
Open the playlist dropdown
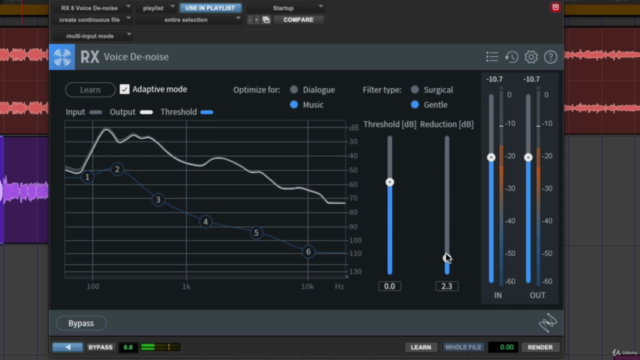click(x=156, y=8)
